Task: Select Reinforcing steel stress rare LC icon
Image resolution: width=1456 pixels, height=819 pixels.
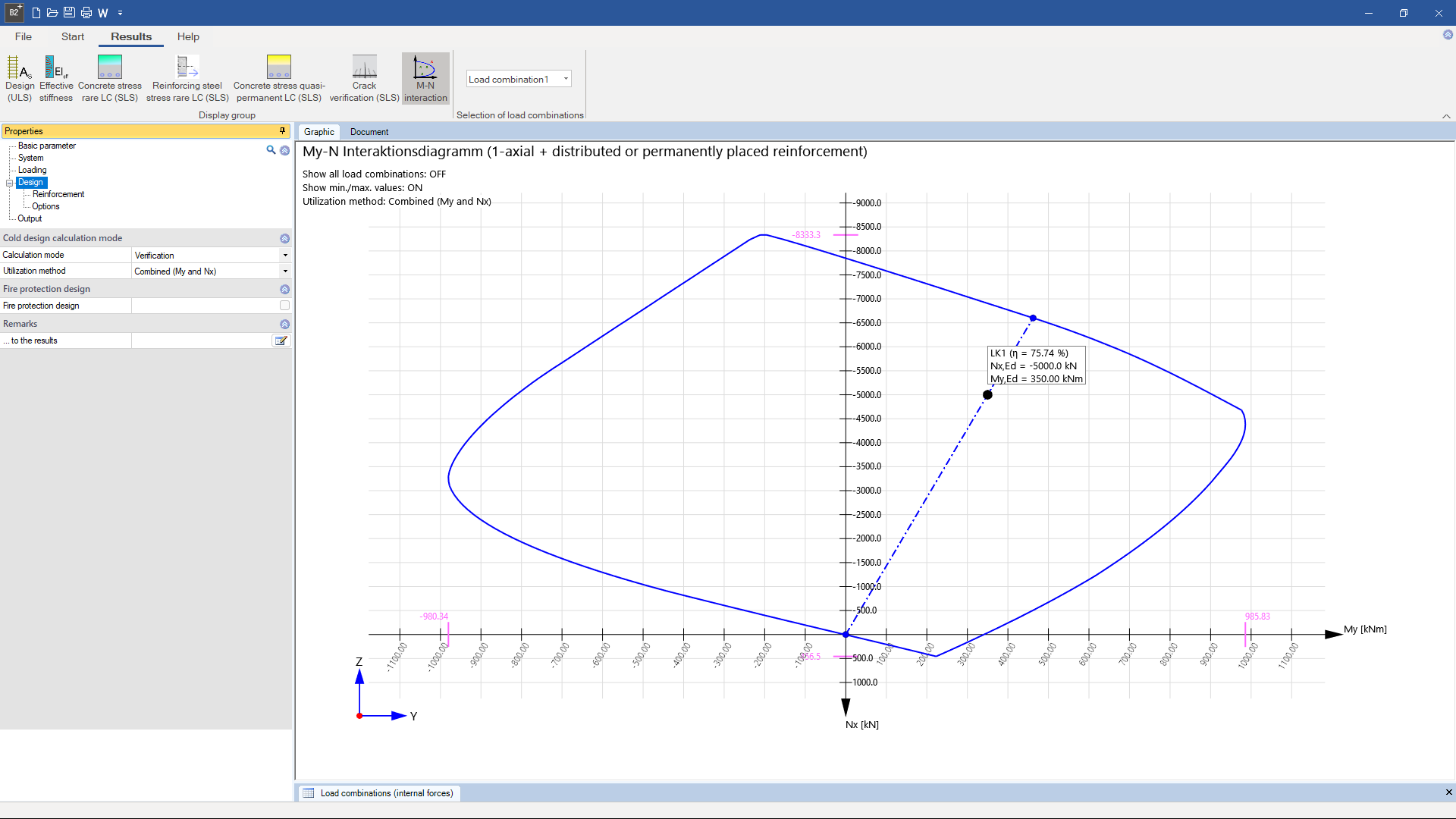Action: (x=186, y=76)
